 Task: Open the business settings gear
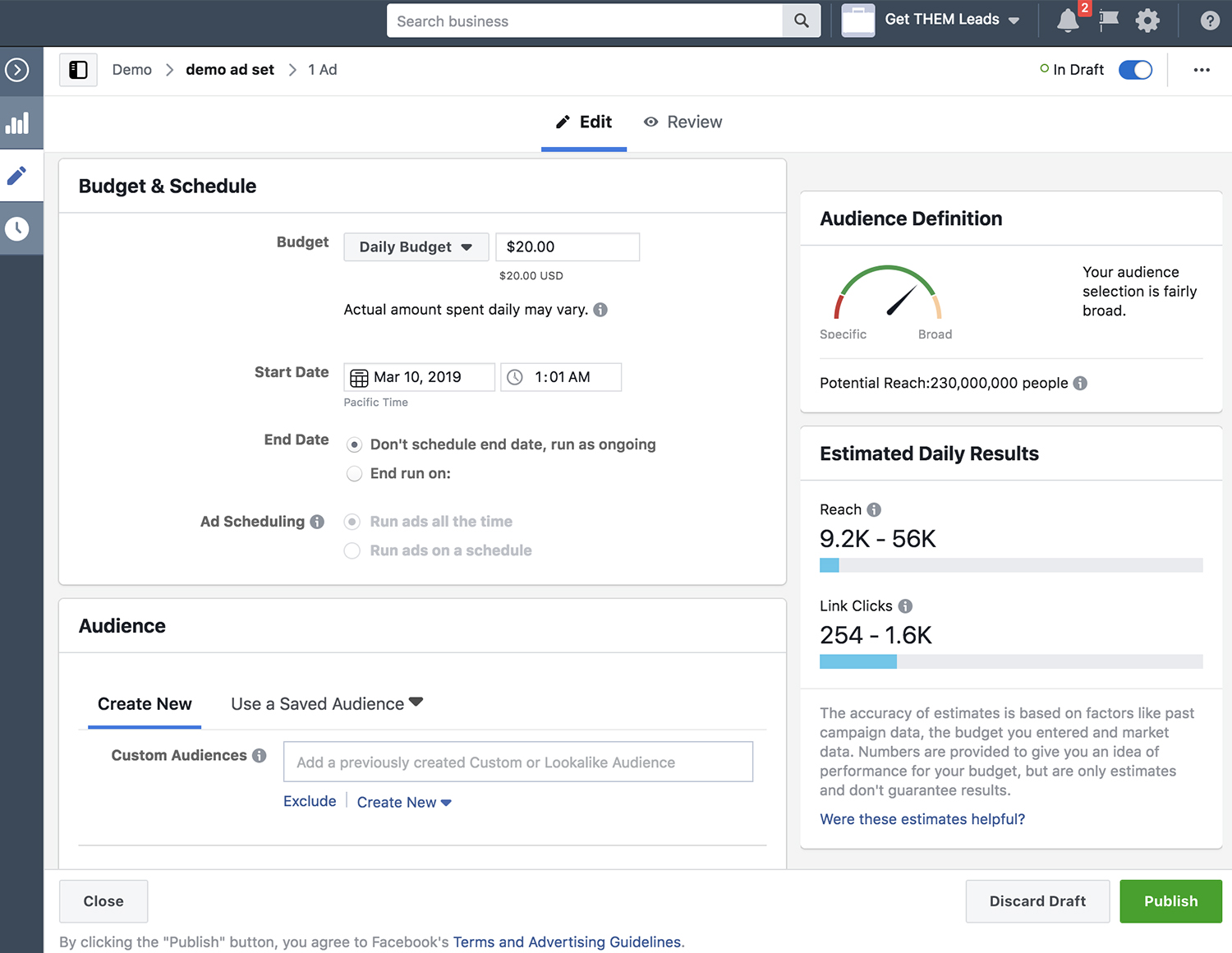coord(1147,21)
